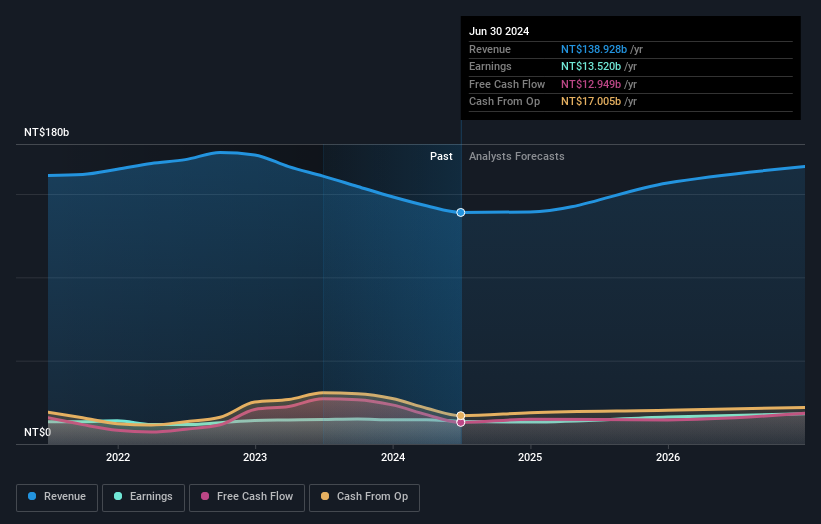The height and width of the screenshot is (524, 821).
Task: Toggle the Free Cash Flow legend button
Action: 247,497
